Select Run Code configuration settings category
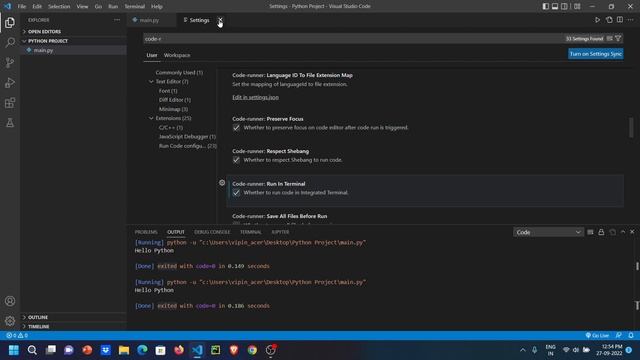The image size is (640, 360). pyautogui.click(x=187, y=146)
